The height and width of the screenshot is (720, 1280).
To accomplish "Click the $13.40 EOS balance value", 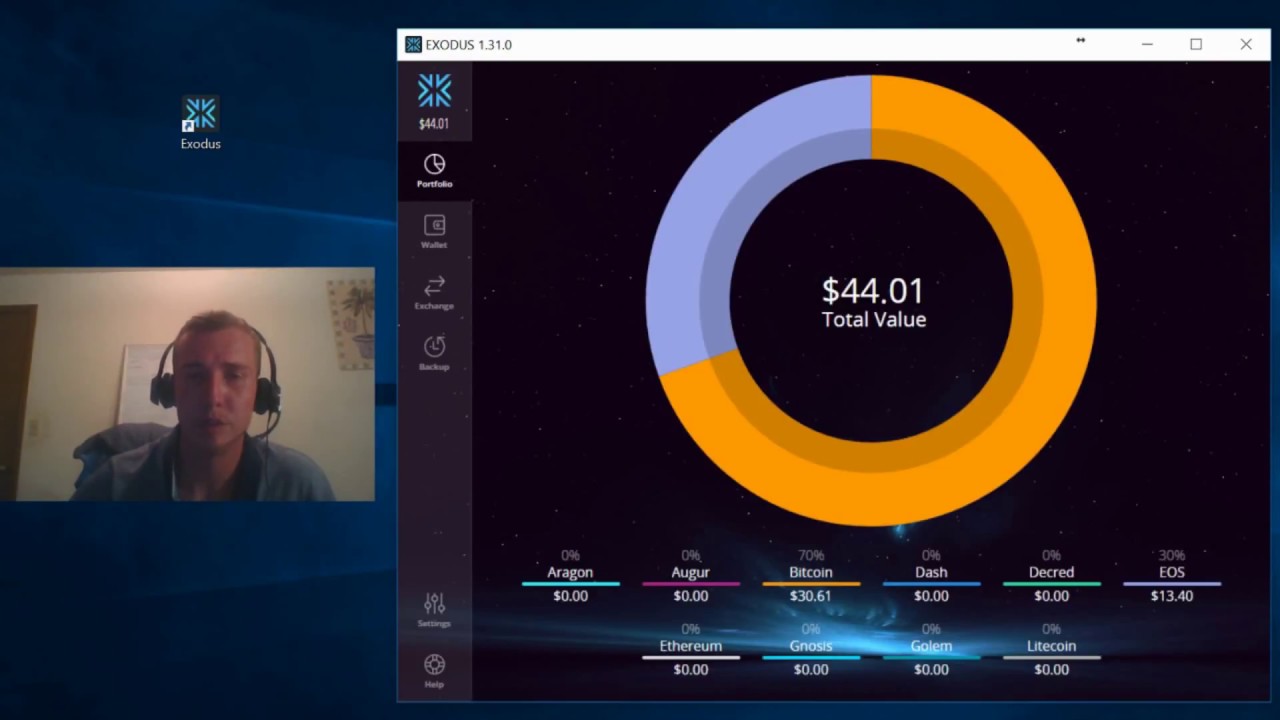I will click(x=1172, y=596).
